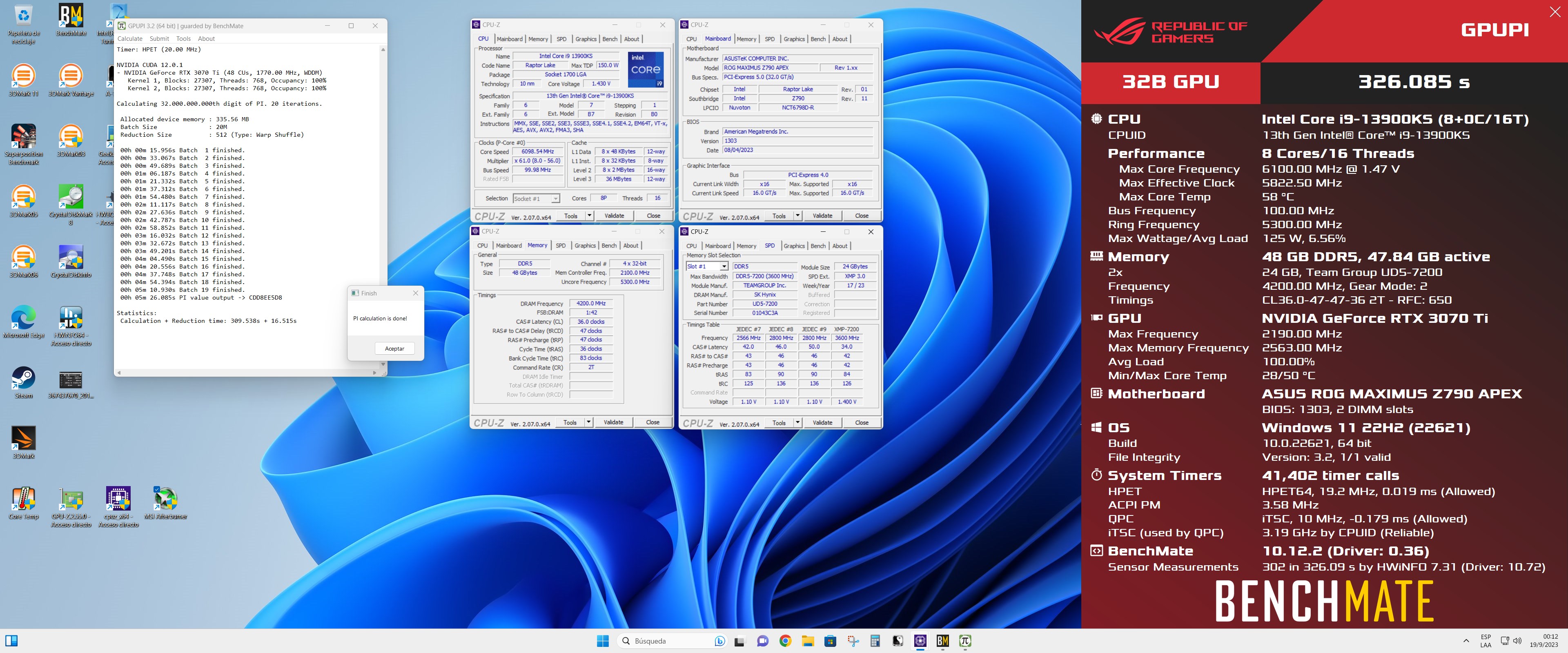
Task: Open the About menu in GPUPI
Action: [x=206, y=39]
